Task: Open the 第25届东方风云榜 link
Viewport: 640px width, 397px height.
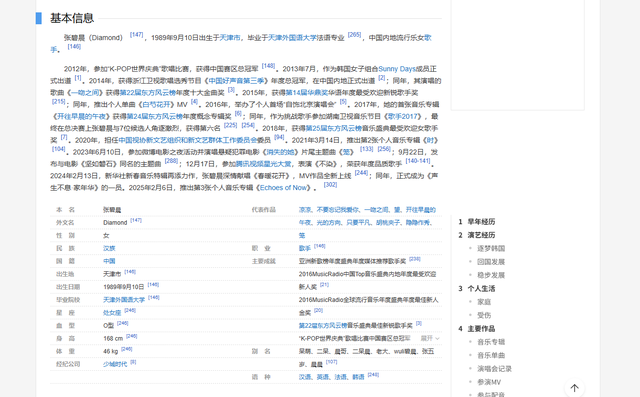Action: (x=334, y=128)
